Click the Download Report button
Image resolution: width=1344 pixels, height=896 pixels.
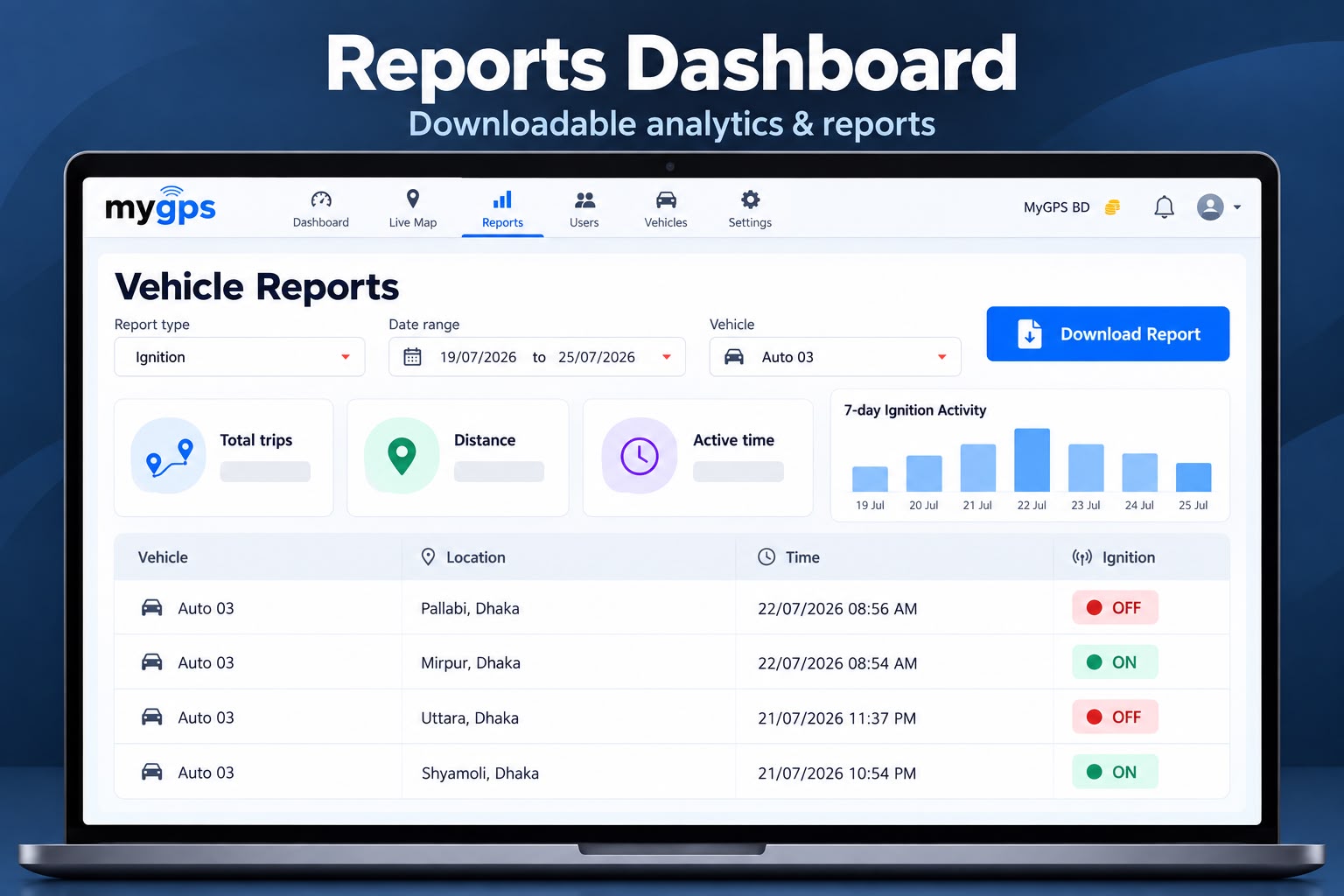[x=1108, y=333]
